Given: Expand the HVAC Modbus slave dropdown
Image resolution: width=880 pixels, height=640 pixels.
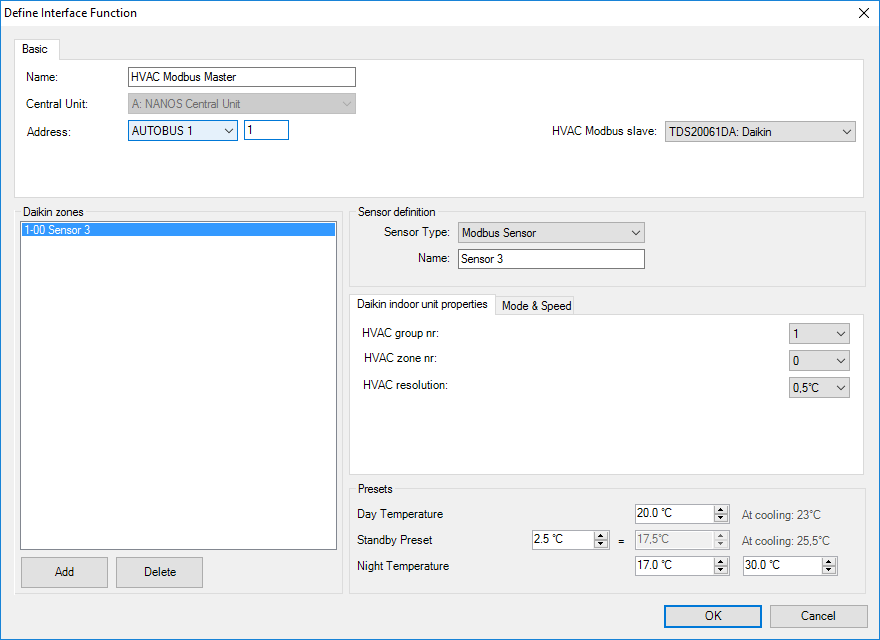Looking at the screenshot, I should click(x=846, y=132).
